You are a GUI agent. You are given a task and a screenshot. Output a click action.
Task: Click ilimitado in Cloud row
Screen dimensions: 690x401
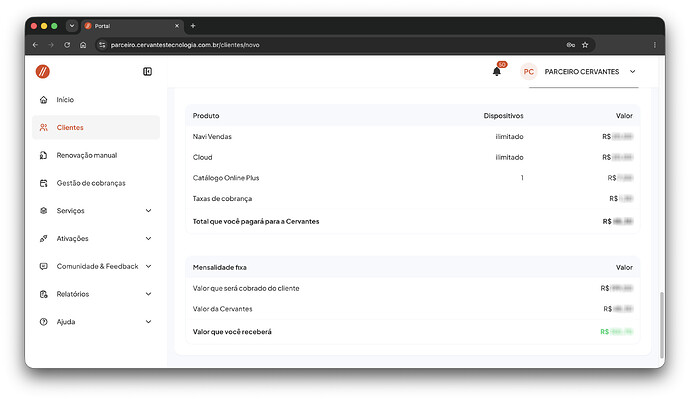pyautogui.click(x=510, y=157)
